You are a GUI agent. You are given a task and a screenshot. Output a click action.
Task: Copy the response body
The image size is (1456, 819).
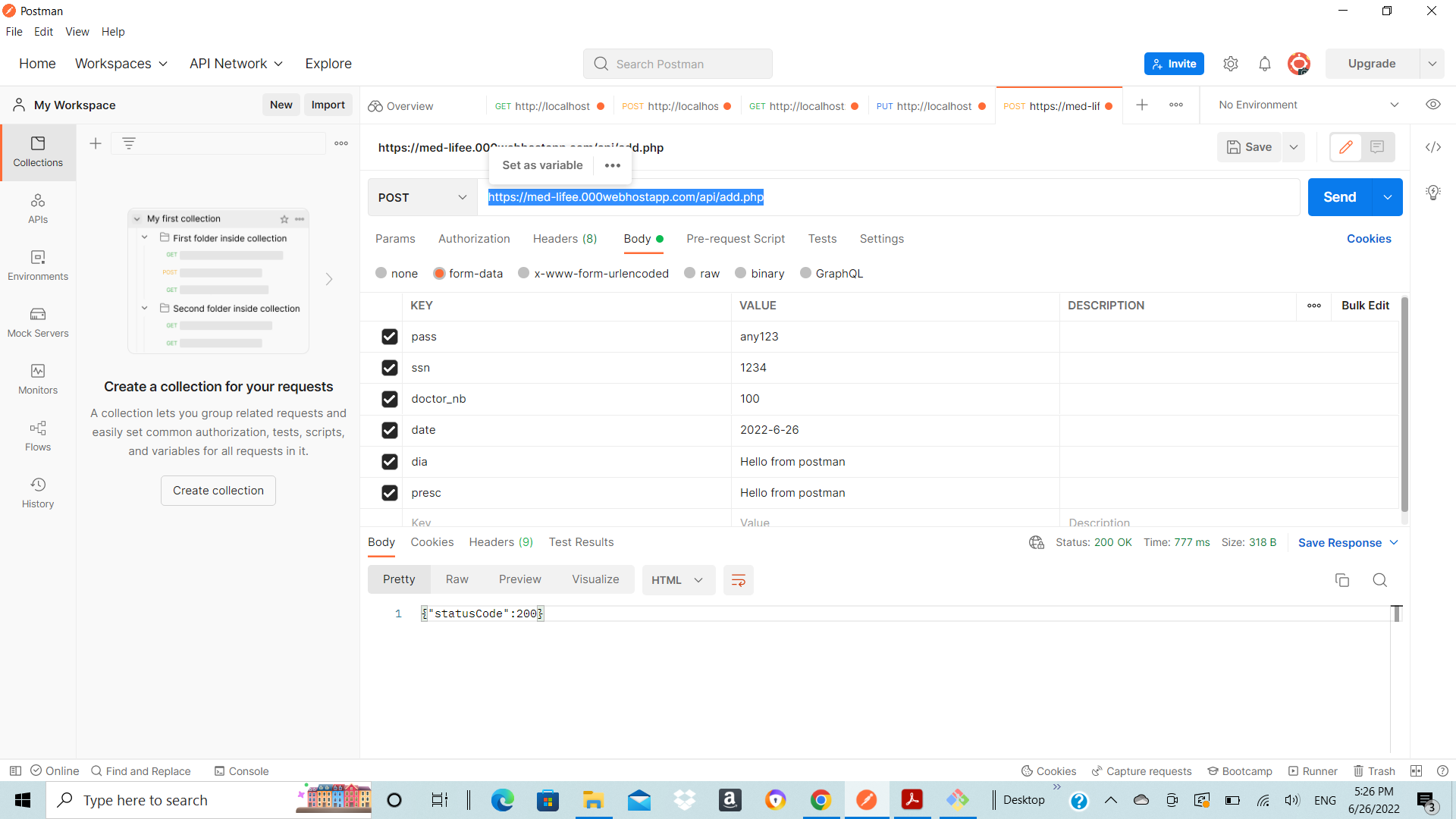tap(1342, 579)
